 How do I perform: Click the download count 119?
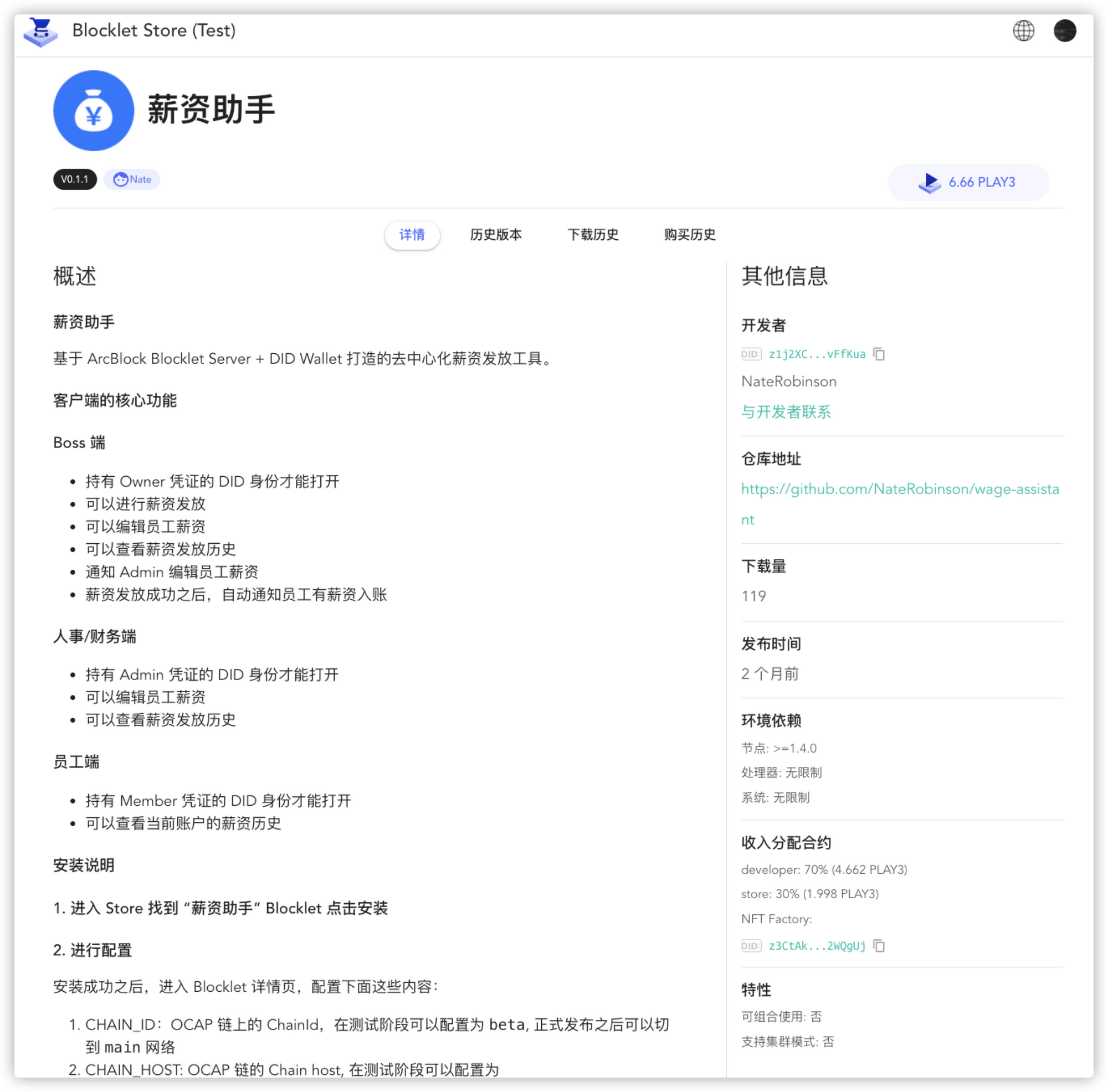pos(753,596)
